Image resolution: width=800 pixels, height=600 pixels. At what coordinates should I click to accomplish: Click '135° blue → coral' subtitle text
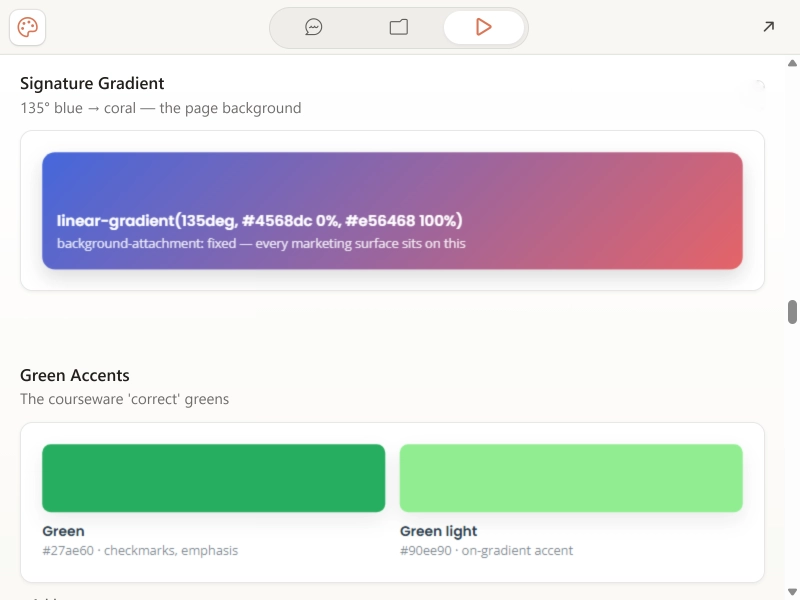click(x=161, y=108)
